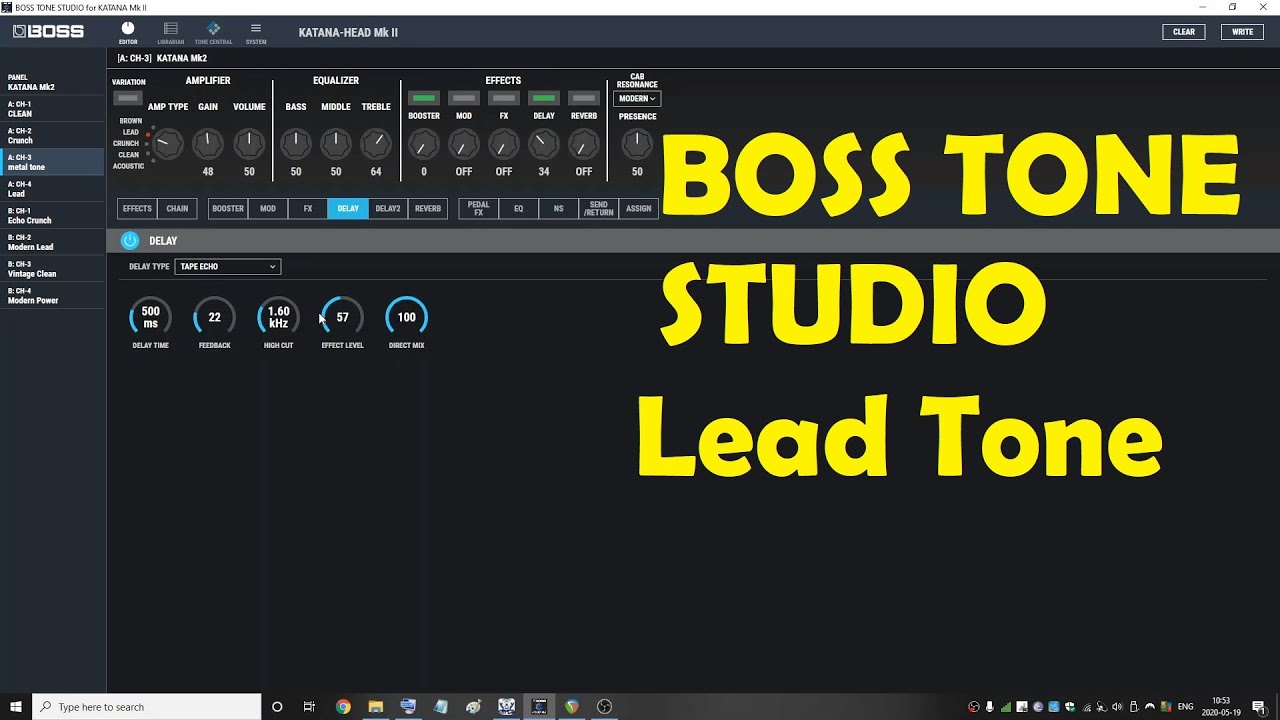The image size is (1280, 720).
Task: Select A: CH-4 Lead patch
Action: 52,189
